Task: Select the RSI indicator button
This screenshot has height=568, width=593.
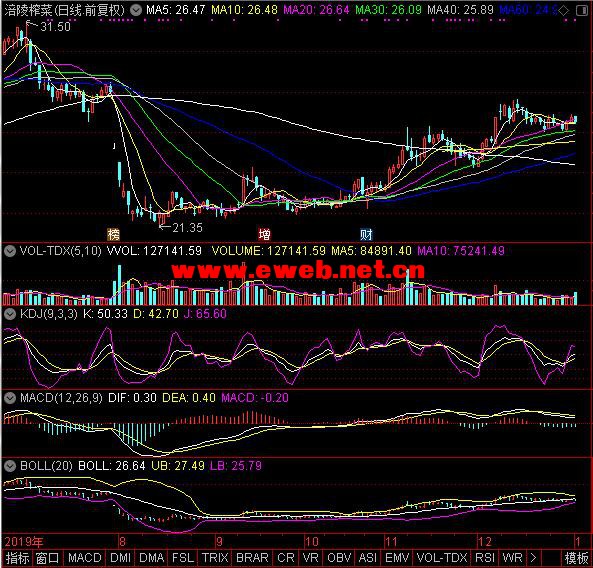Action: click(x=485, y=558)
